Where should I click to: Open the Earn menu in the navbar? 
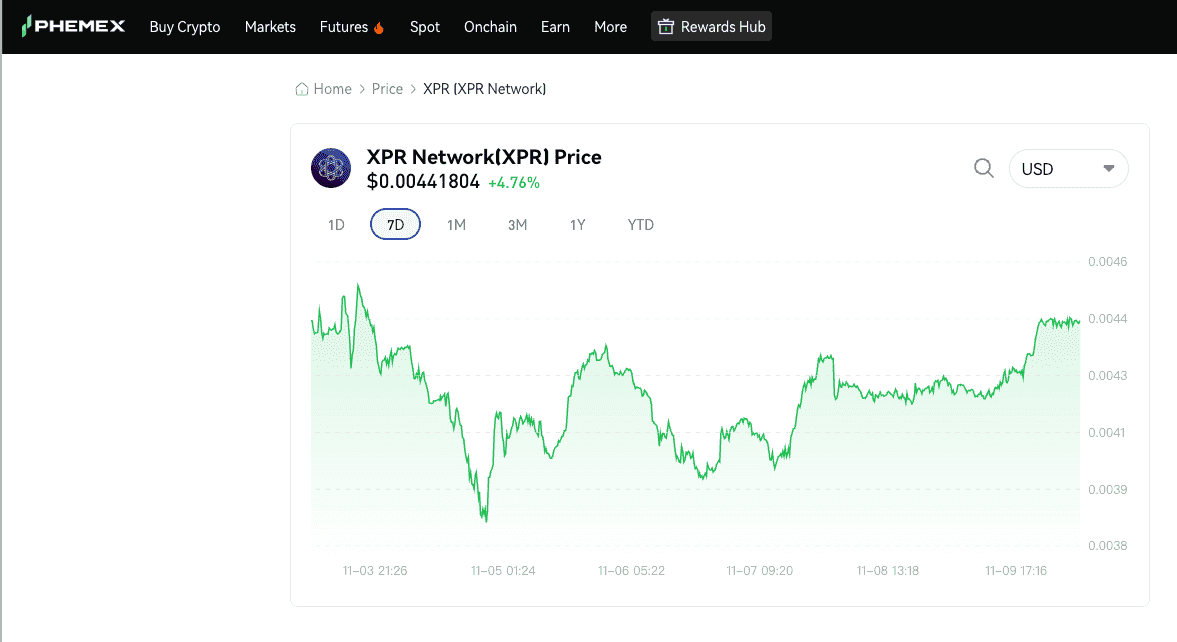point(555,27)
